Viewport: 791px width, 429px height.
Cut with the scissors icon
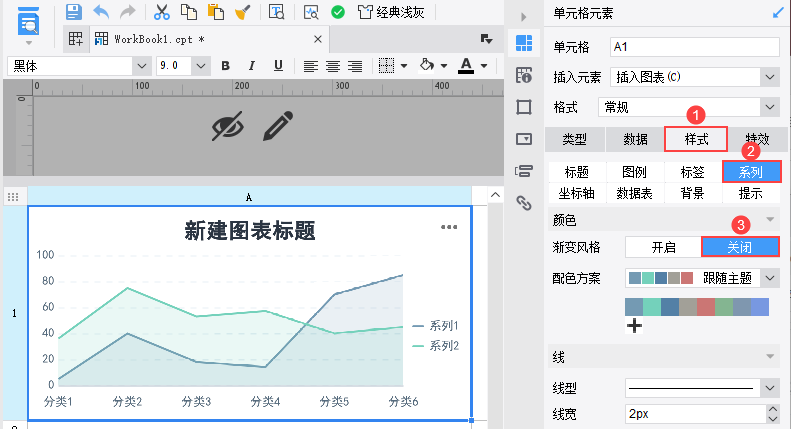pyautogui.click(x=161, y=12)
